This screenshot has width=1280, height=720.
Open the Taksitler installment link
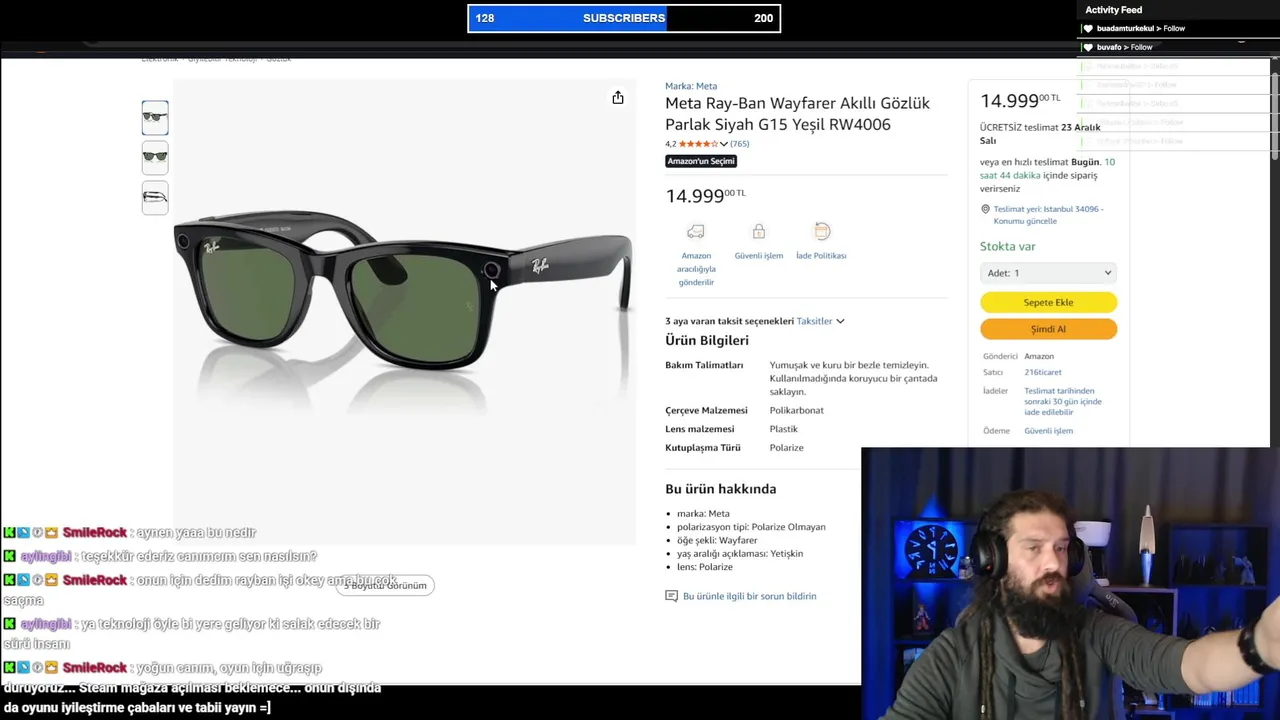pyautogui.click(x=814, y=321)
